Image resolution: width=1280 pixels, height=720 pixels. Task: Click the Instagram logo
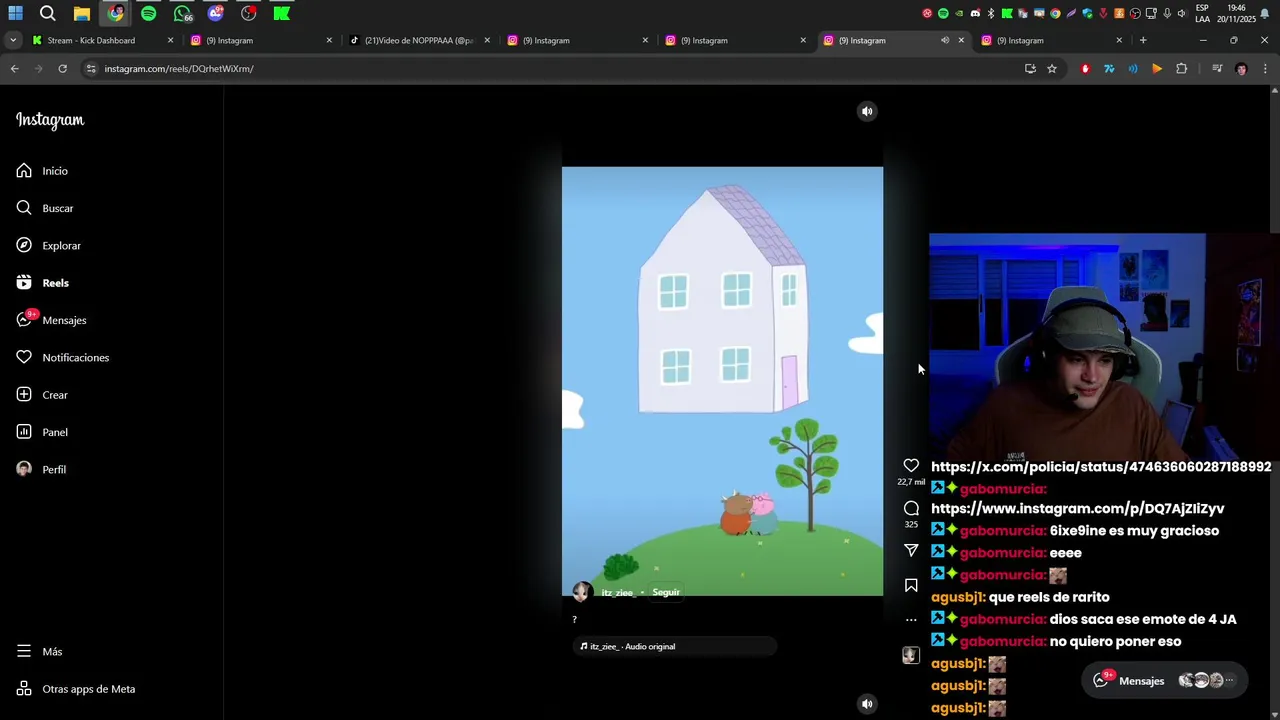[x=50, y=120]
